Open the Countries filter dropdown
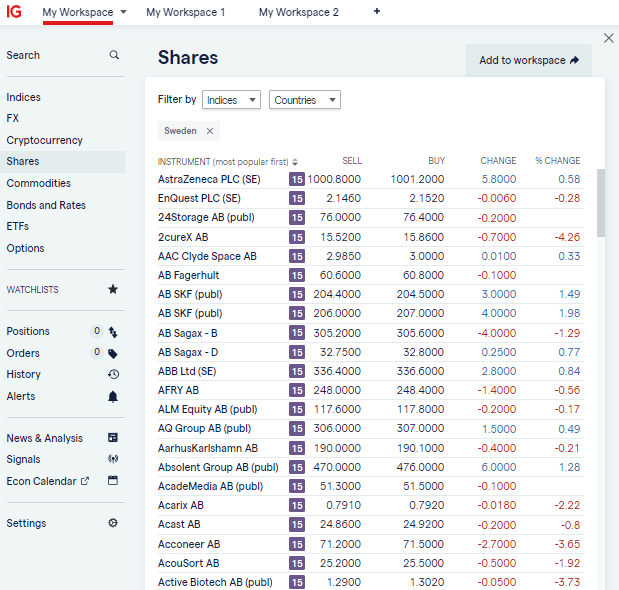619x590 pixels. (305, 100)
